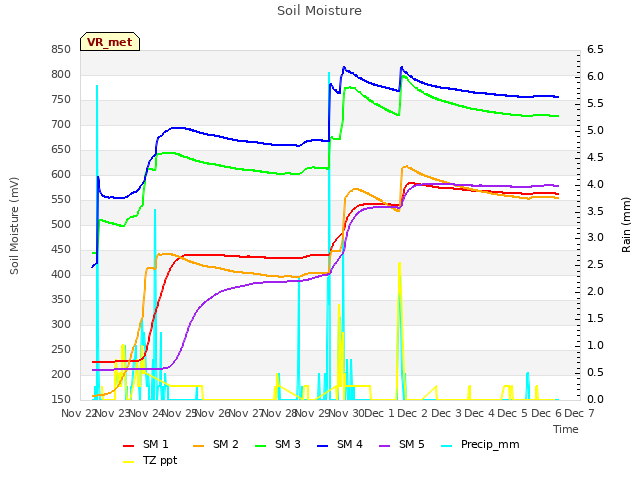Toggle the SM 1 legend entry

[146, 444]
